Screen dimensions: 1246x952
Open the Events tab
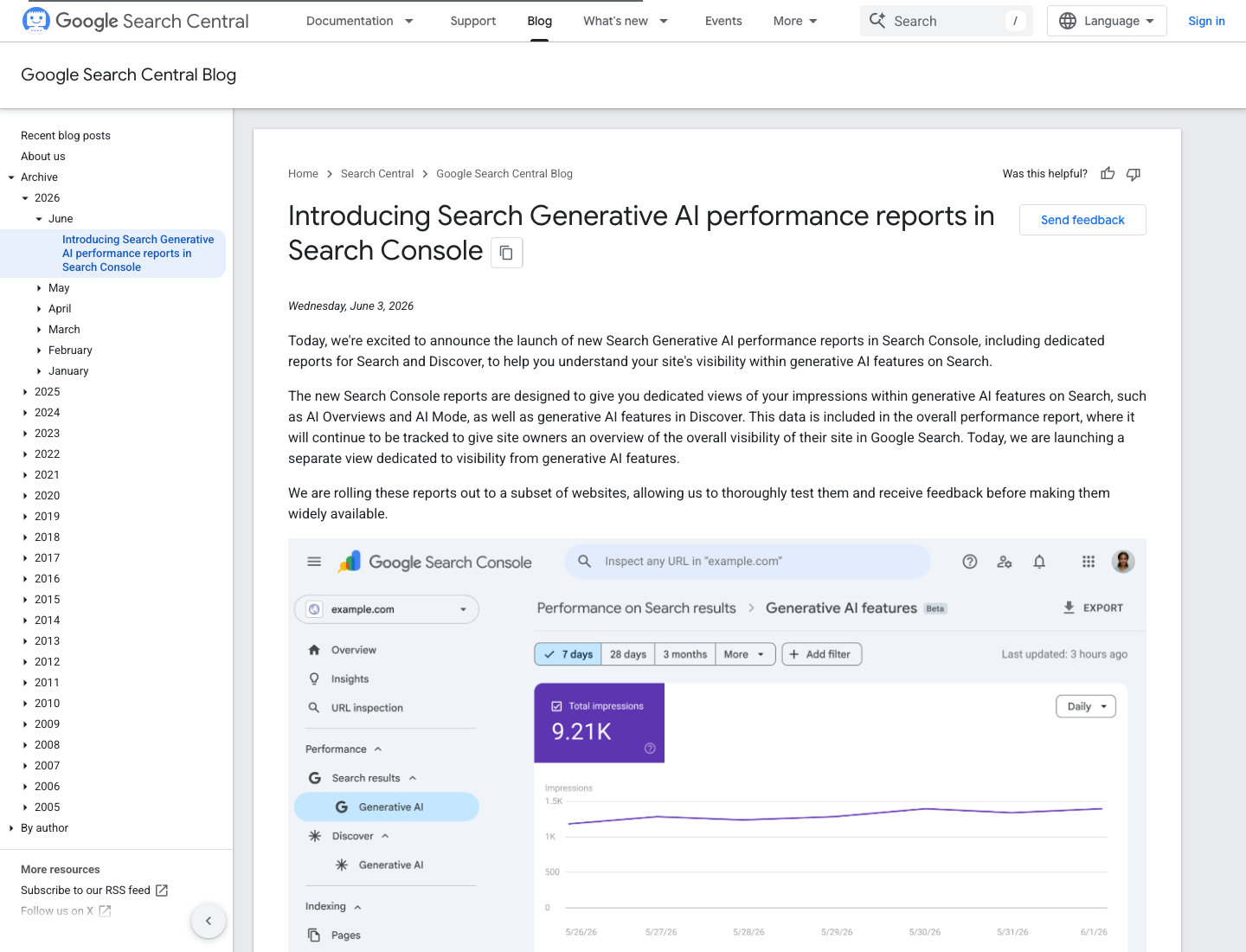click(x=723, y=21)
